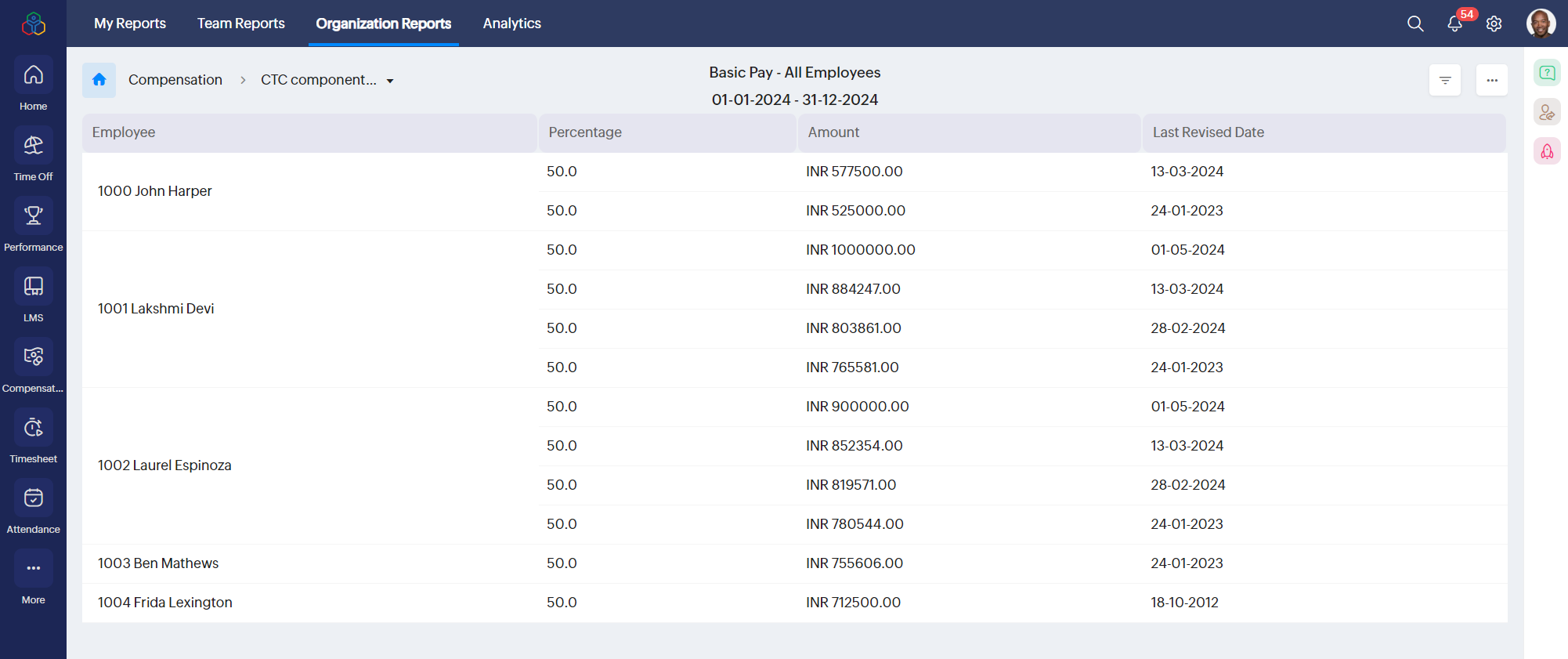
Task: Click the date 18-10-2012
Action: [x=1185, y=603]
